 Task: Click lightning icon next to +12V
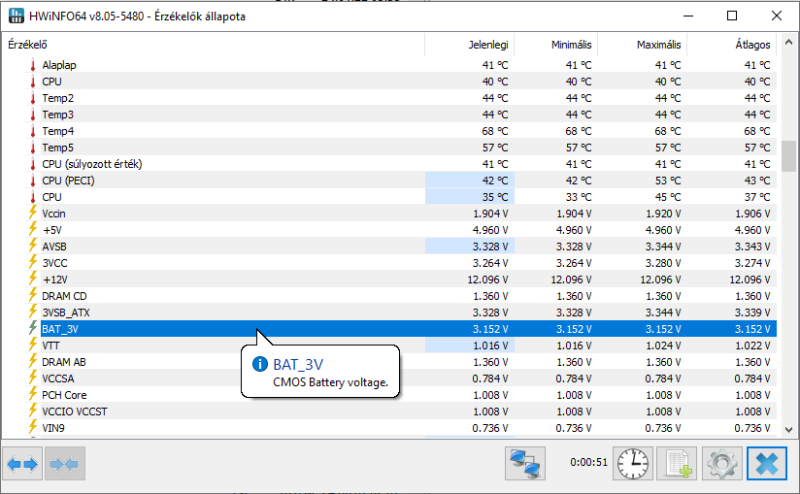(33, 279)
